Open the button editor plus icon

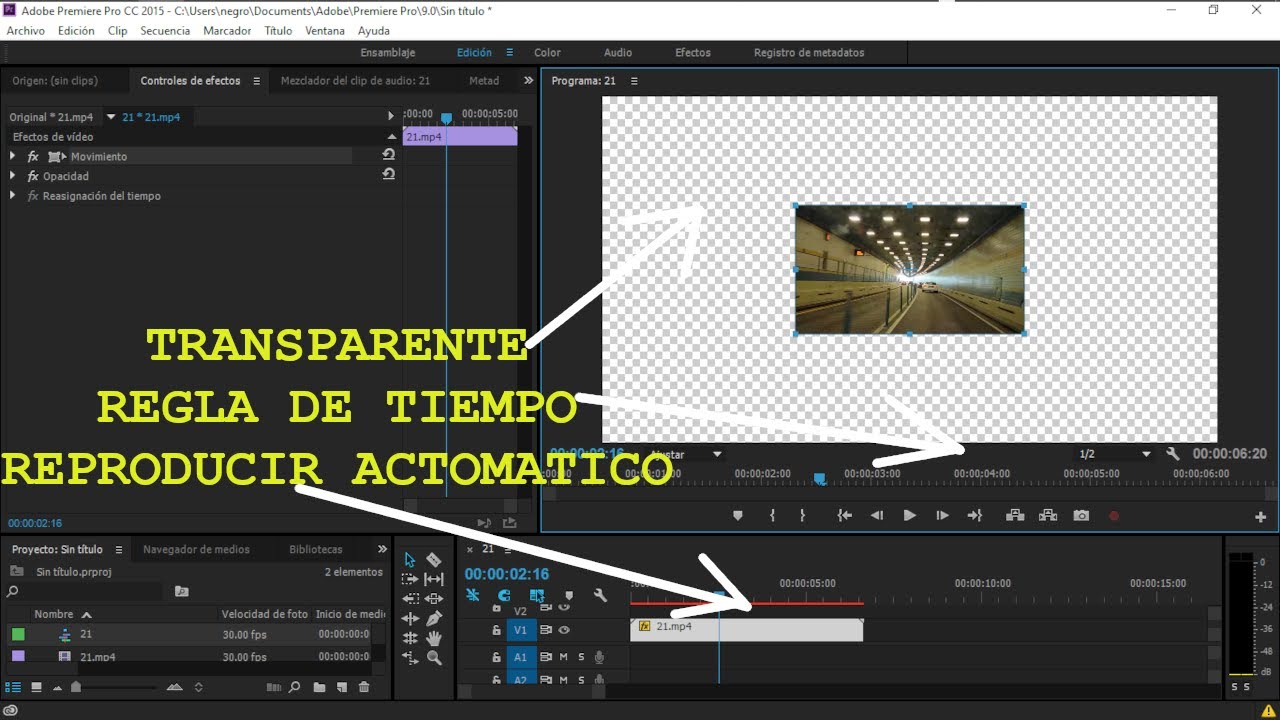click(x=1260, y=517)
